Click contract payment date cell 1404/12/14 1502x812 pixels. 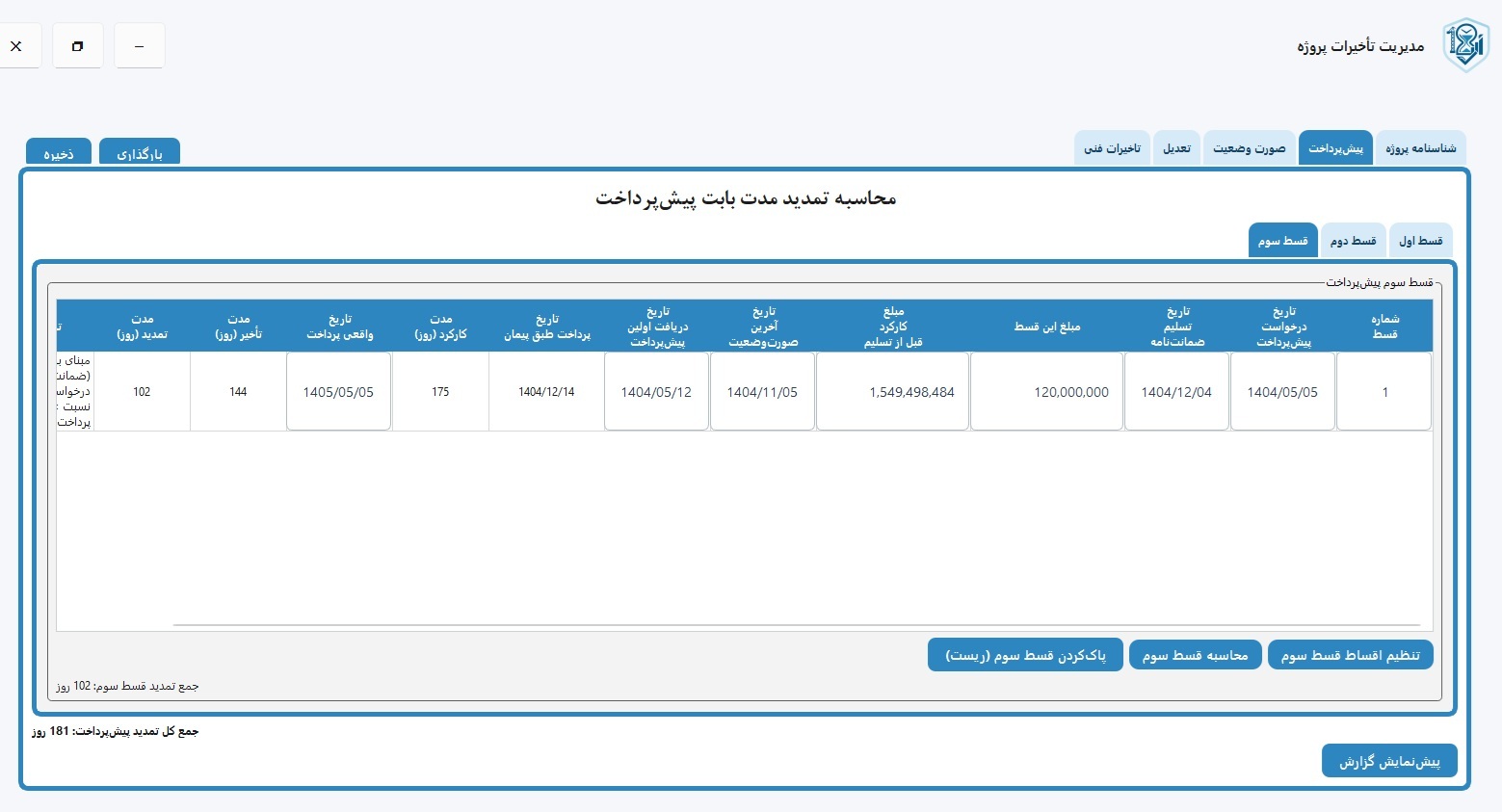[x=546, y=392]
